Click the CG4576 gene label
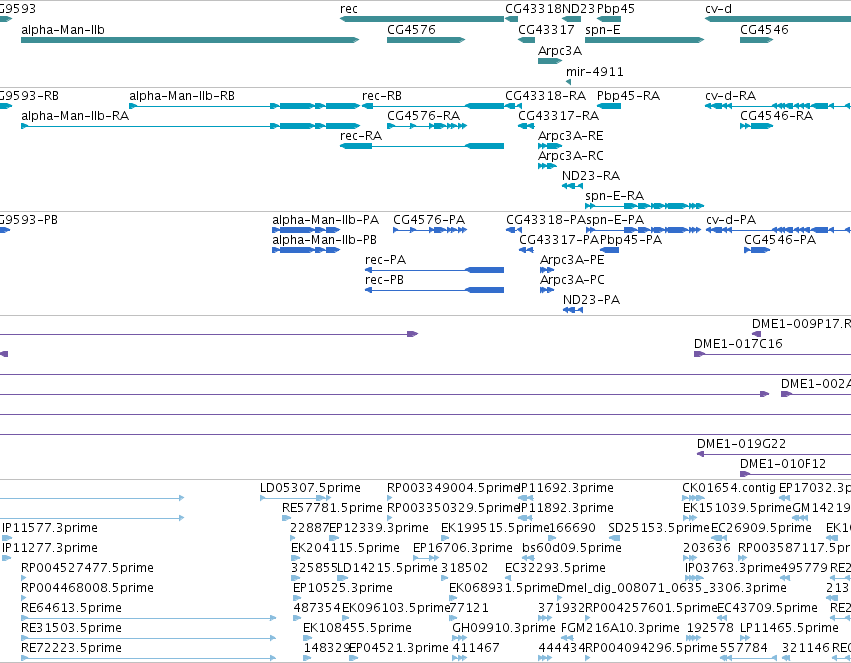This screenshot has width=851, height=663. tap(411, 29)
